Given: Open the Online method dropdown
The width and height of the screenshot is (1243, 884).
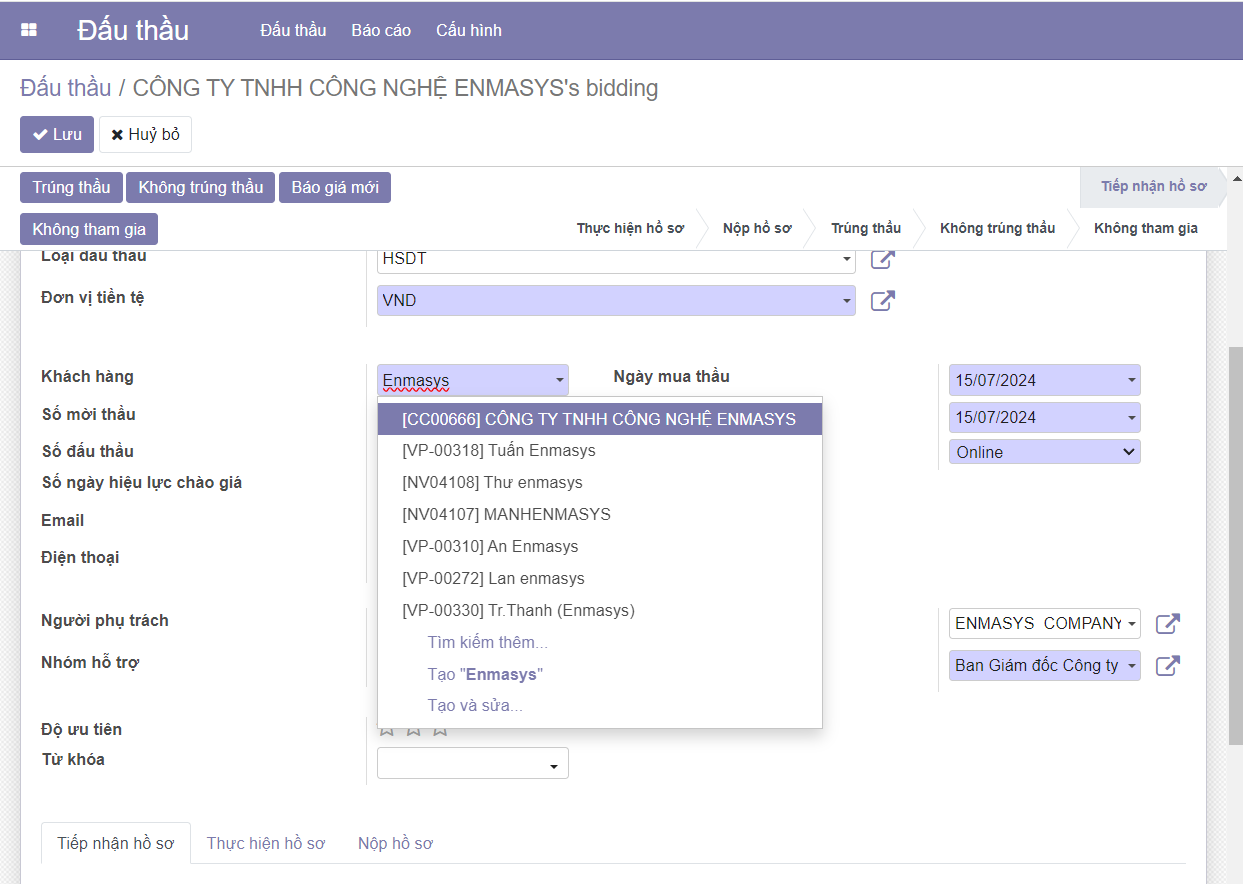Looking at the screenshot, I should pyautogui.click(x=1044, y=452).
